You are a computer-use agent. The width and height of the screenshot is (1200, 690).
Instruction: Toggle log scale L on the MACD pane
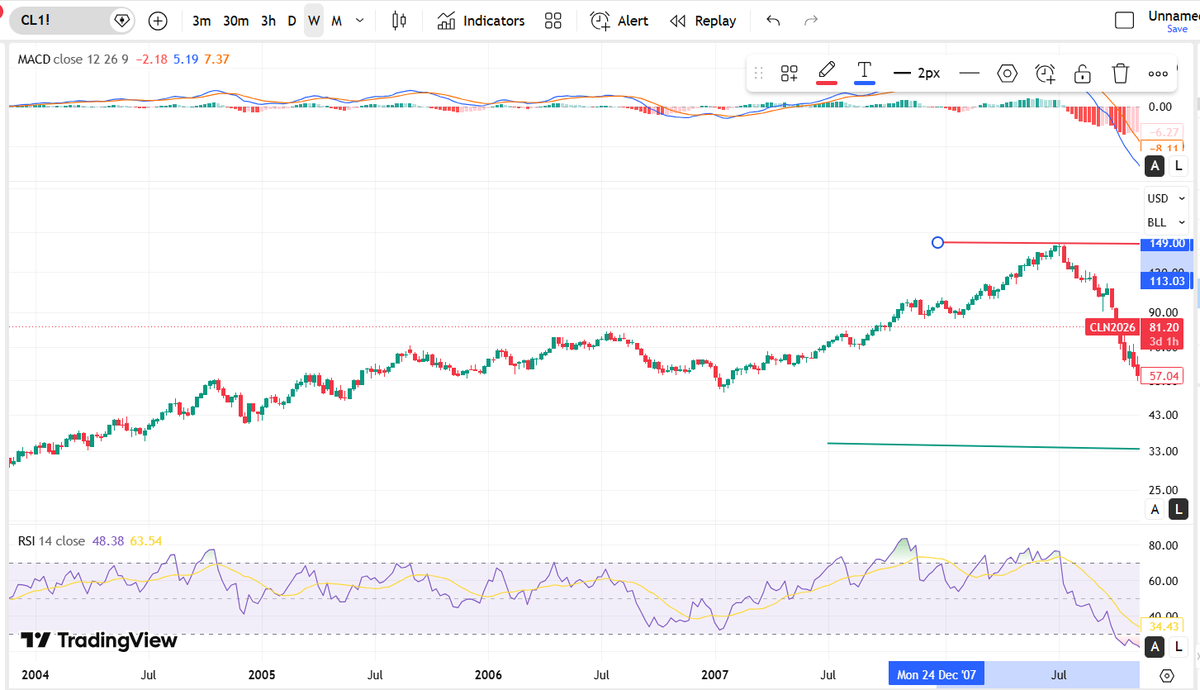1178,165
